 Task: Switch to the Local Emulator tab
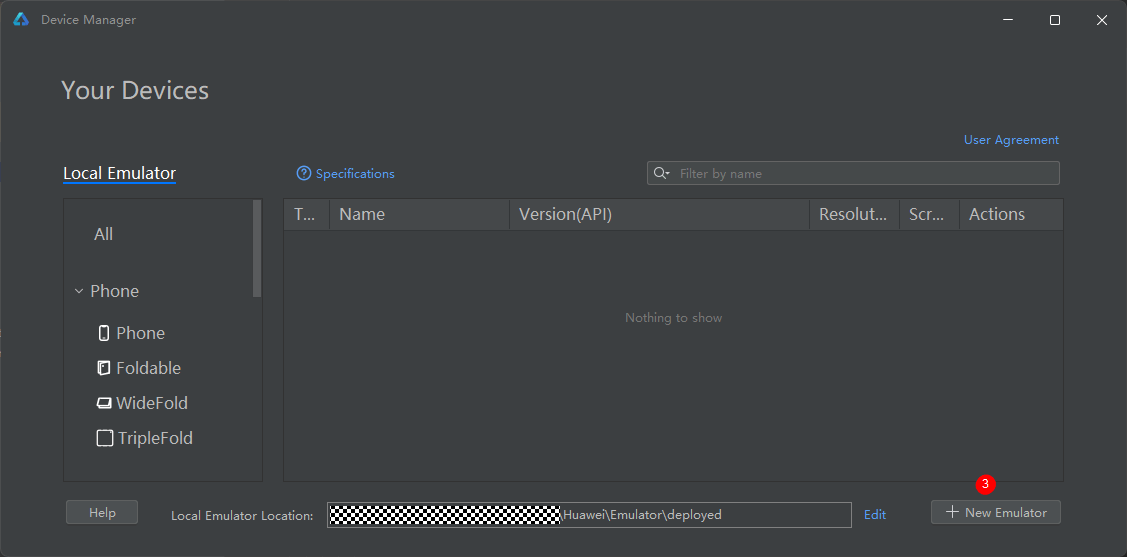click(119, 173)
